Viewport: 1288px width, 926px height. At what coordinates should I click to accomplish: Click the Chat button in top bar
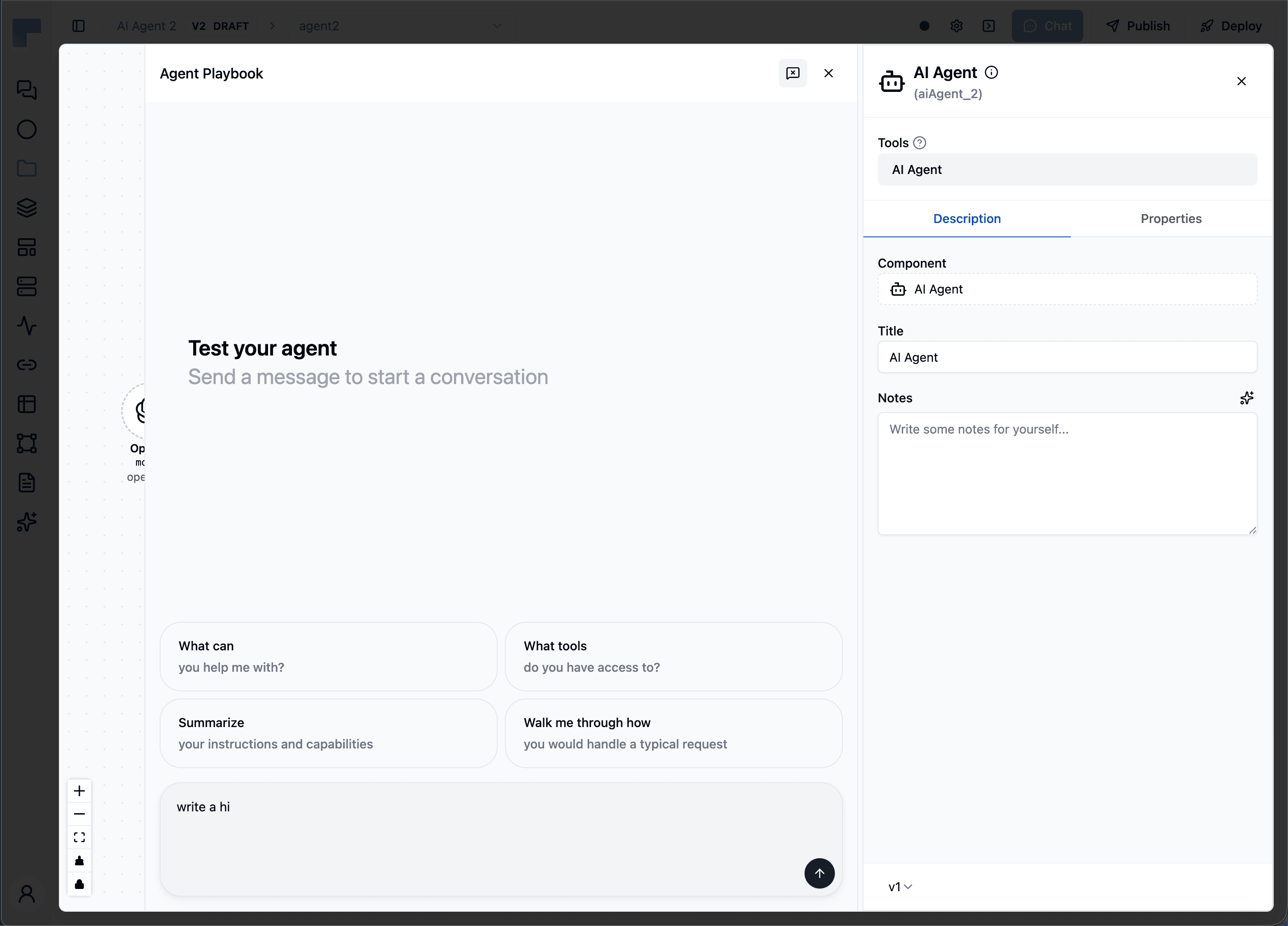click(1047, 26)
